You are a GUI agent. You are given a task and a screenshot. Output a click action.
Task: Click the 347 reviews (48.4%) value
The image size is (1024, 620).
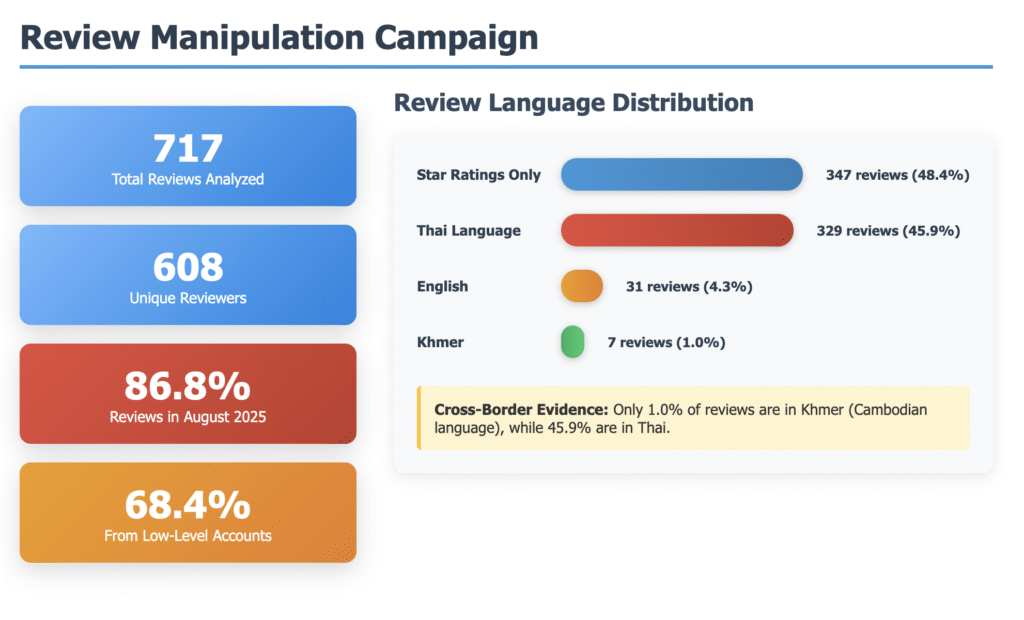tap(897, 175)
